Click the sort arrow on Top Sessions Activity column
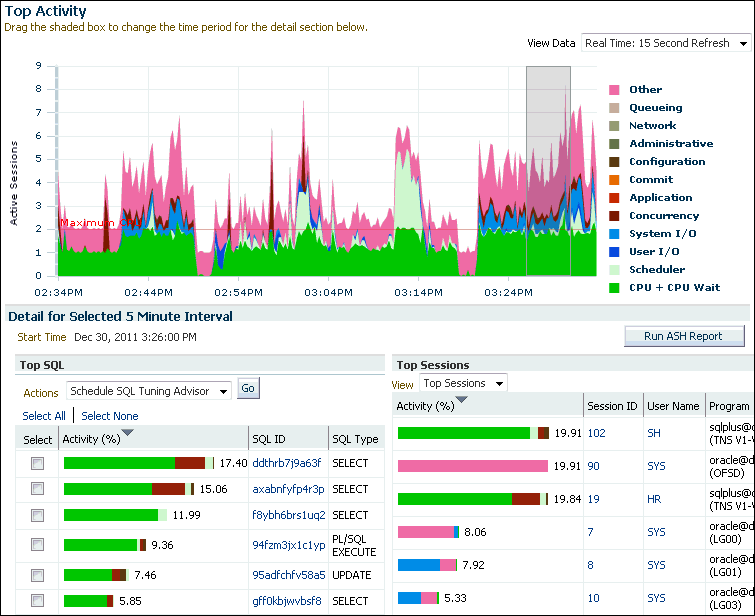The height and width of the screenshot is (616, 755). click(x=461, y=401)
